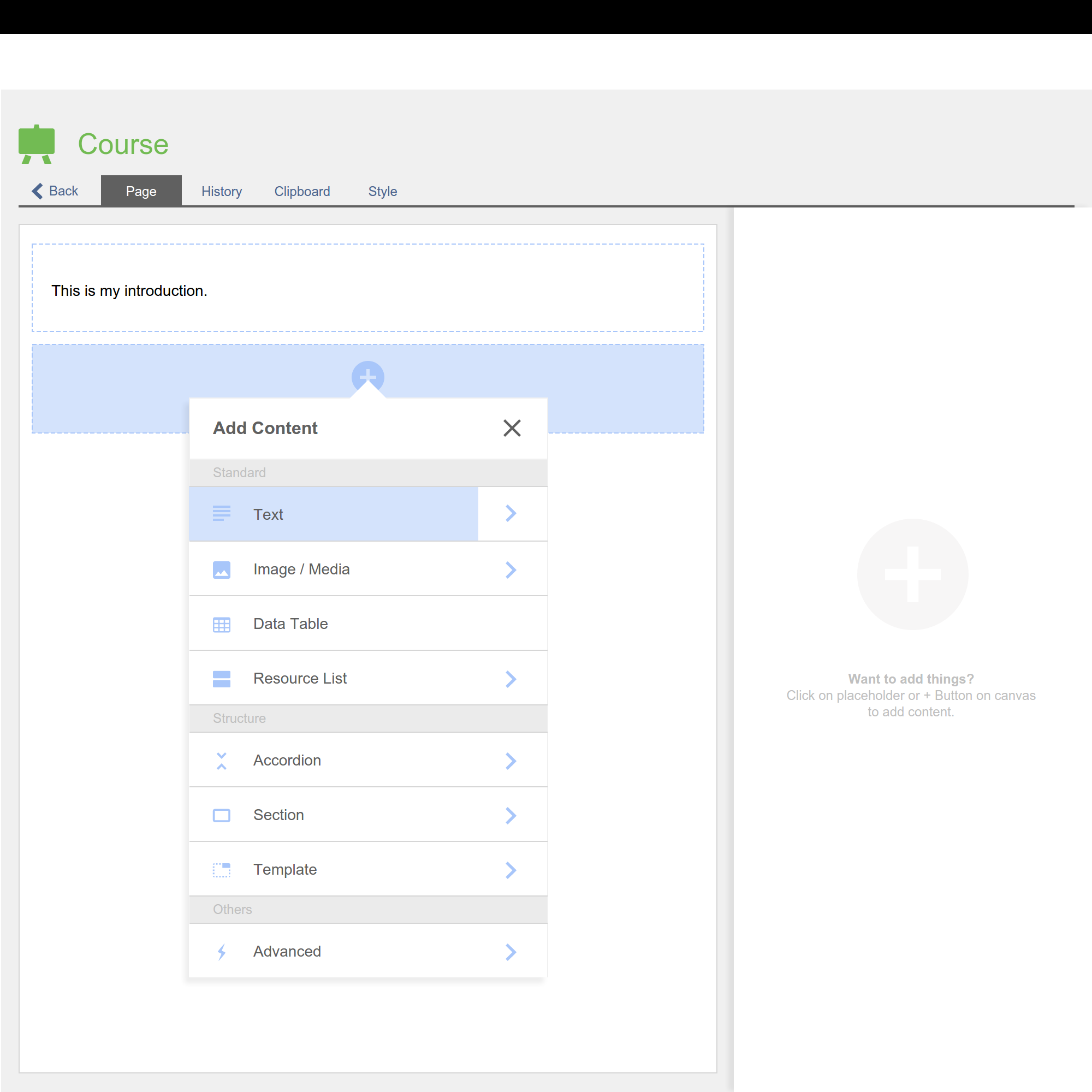Close the Add Content popup
The image size is (1092, 1092).
(x=512, y=428)
